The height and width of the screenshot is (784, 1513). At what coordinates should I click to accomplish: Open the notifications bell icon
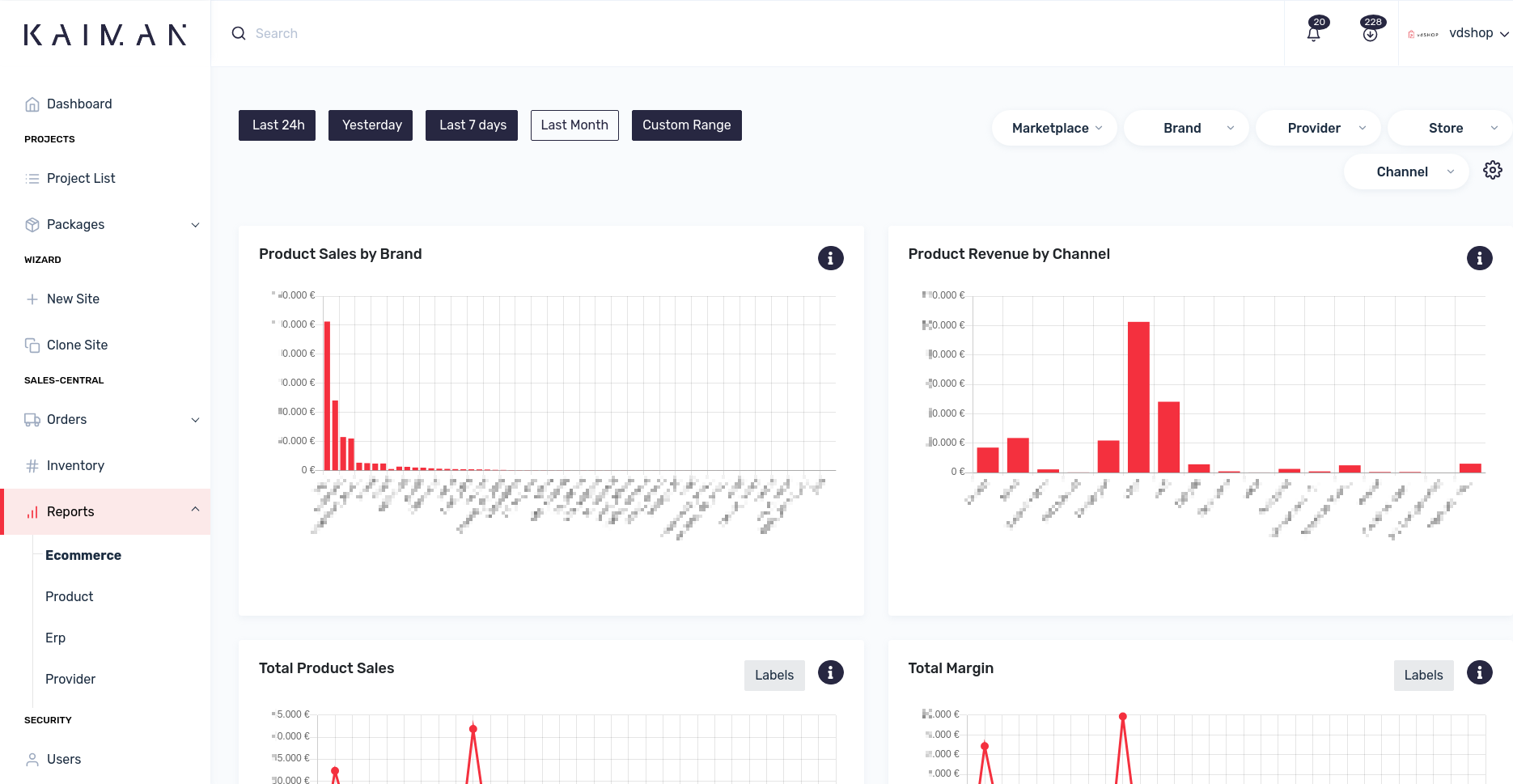tap(1313, 34)
